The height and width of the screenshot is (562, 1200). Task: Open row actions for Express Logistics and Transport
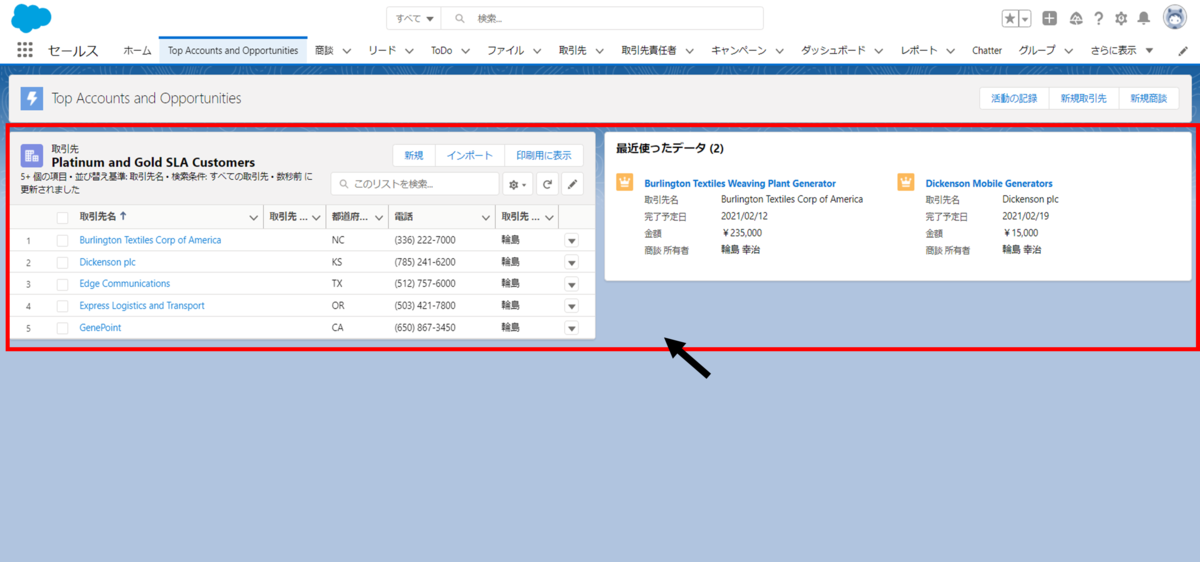[572, 306]
